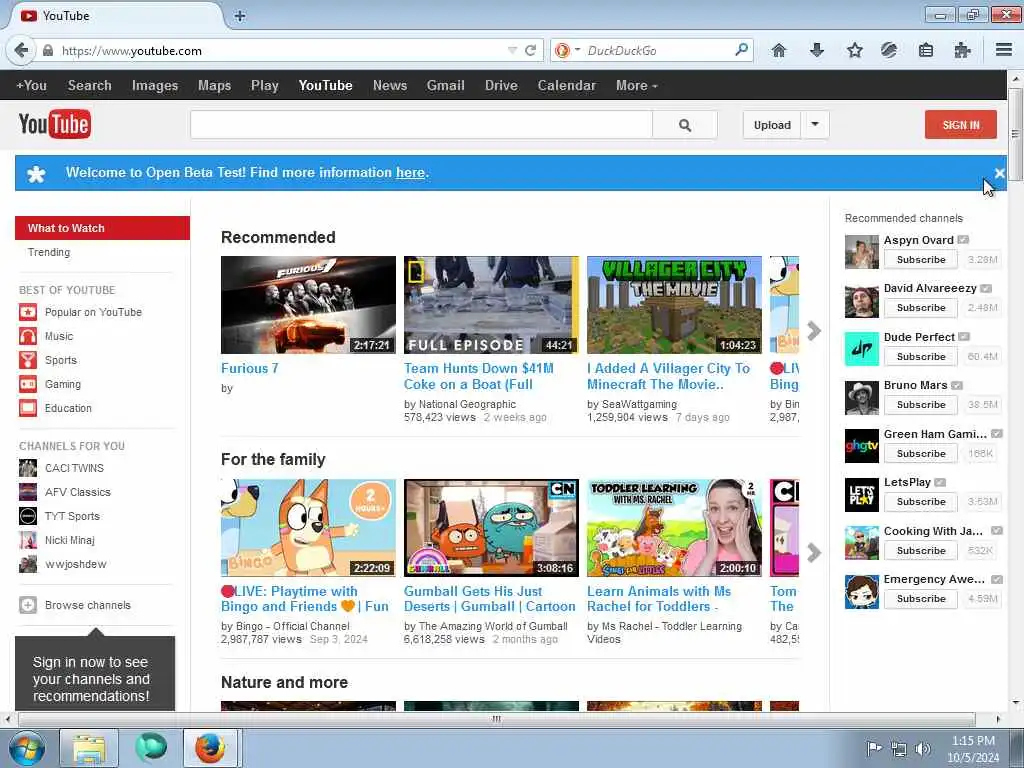
Task: Click the red SIGN IN button
Action: pos(961,125)
